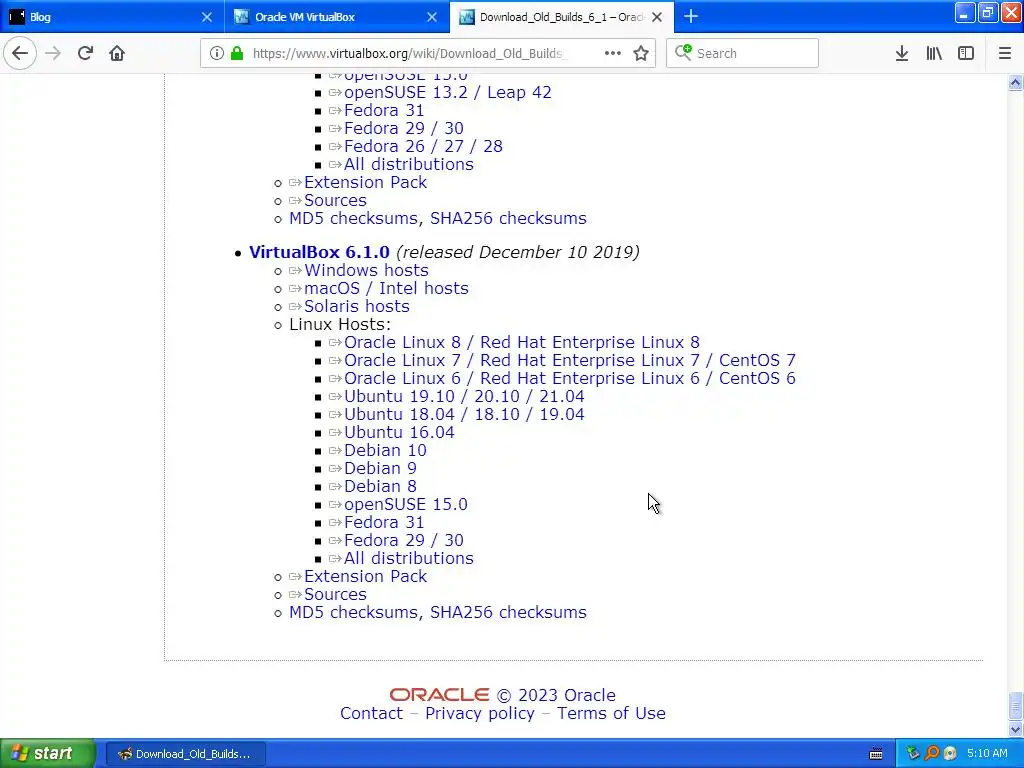The height and width of the screenshot is (768, 1024).
Task: Open the upper Sources link
Action: [x=335, y=200]
